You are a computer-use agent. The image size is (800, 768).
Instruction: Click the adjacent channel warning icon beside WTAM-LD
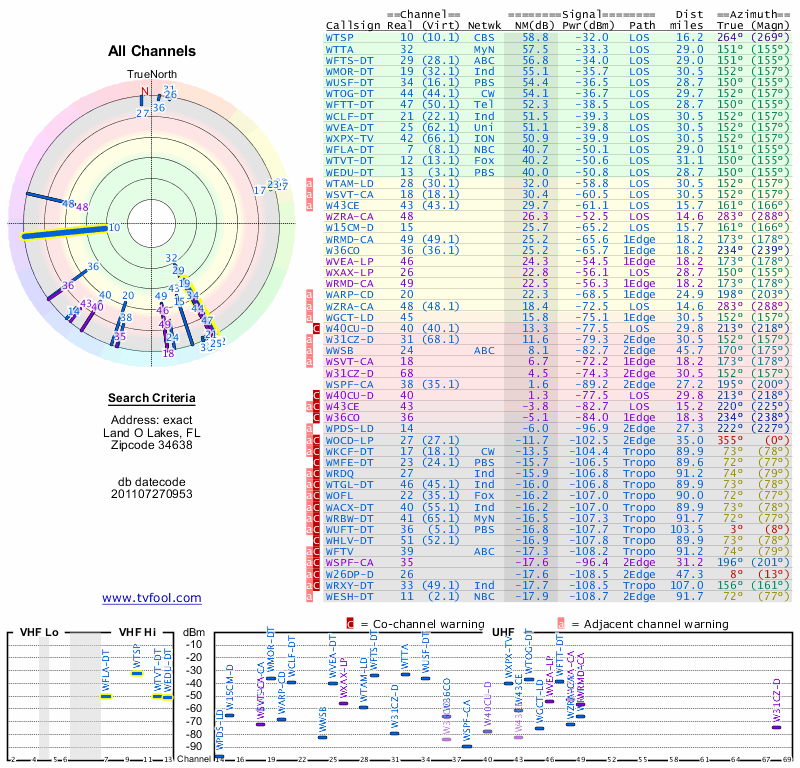[310, 184]
